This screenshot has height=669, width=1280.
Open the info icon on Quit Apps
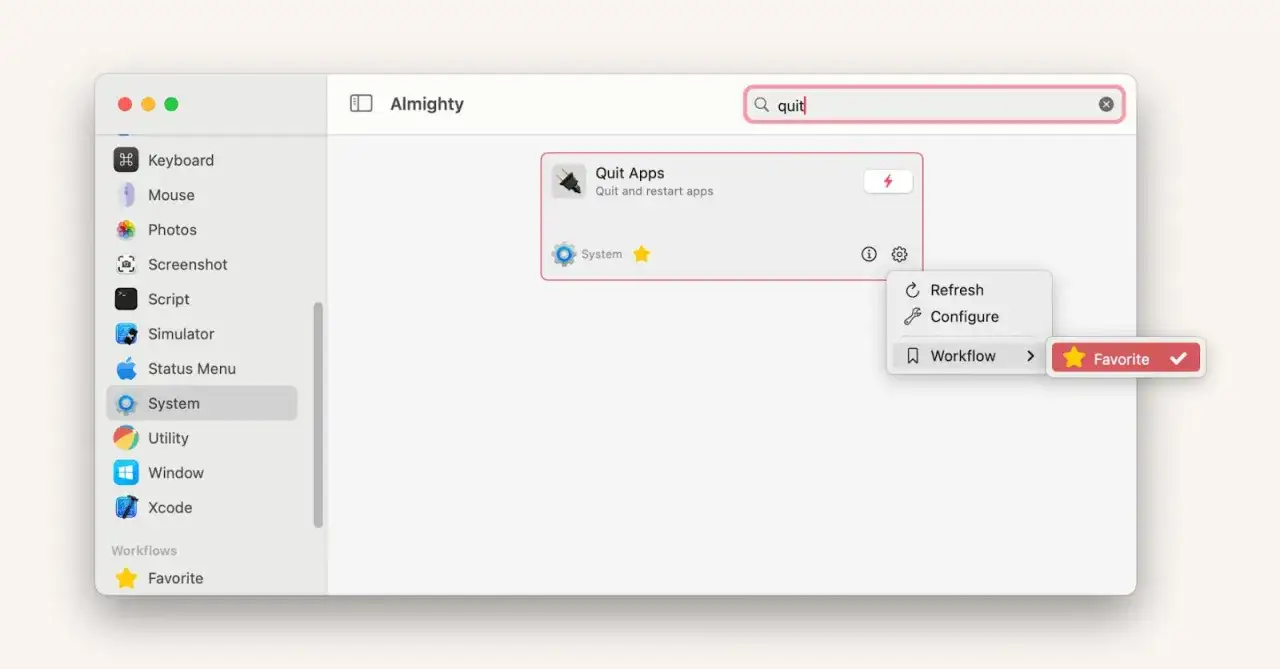click(x=869, y=254)
